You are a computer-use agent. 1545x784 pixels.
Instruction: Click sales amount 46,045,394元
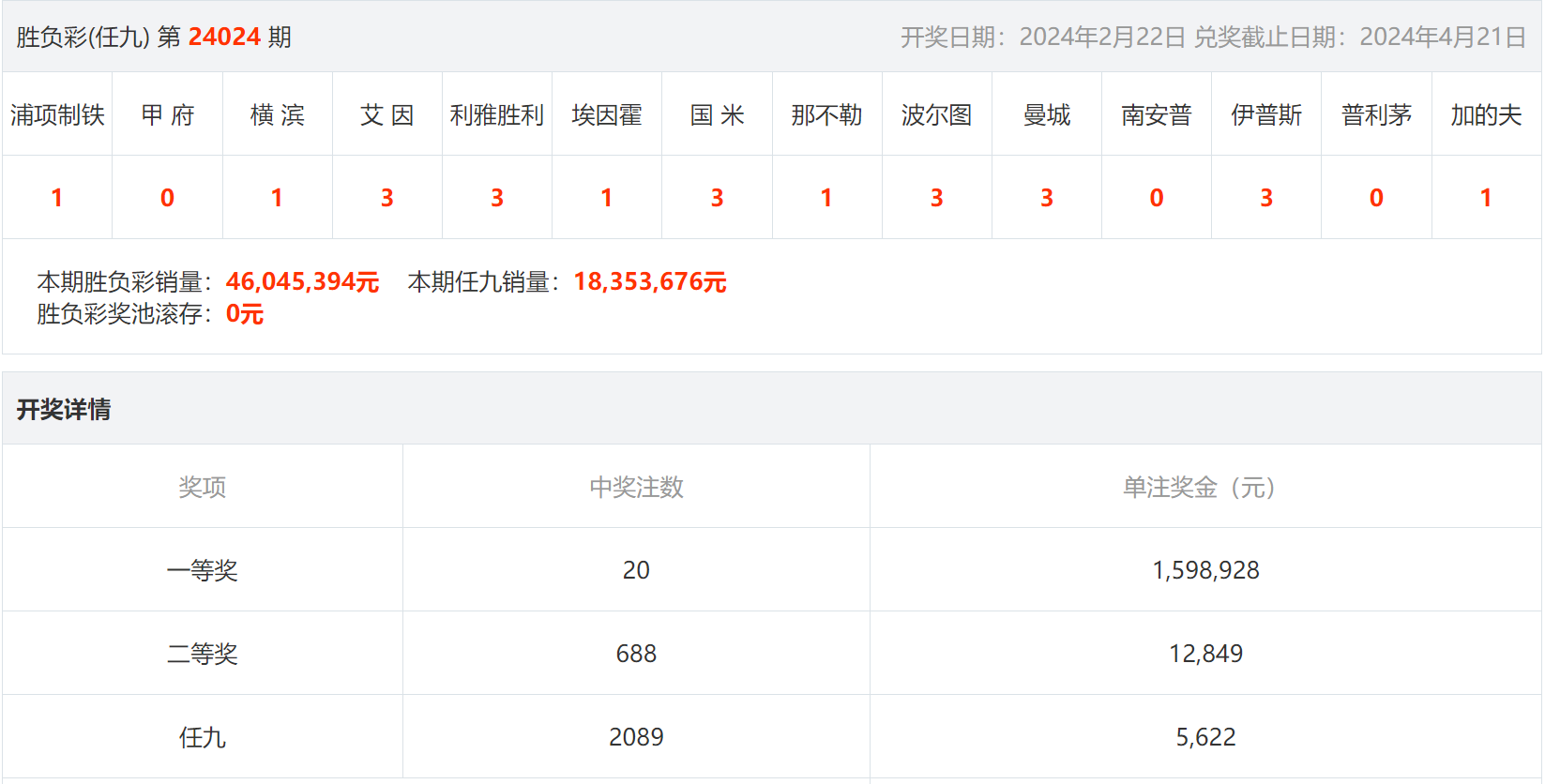302,281
